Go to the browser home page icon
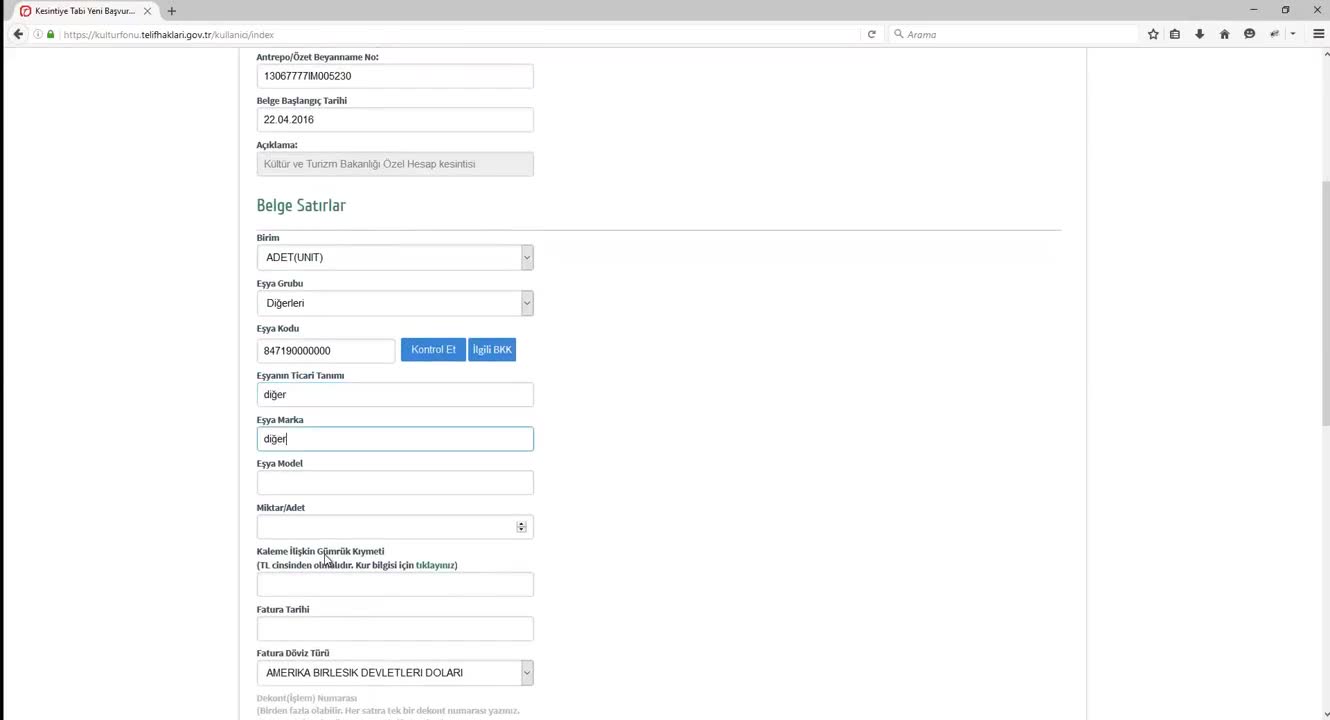The width and height of the screenshot is (1330, 720). (x=1224, y=34)
